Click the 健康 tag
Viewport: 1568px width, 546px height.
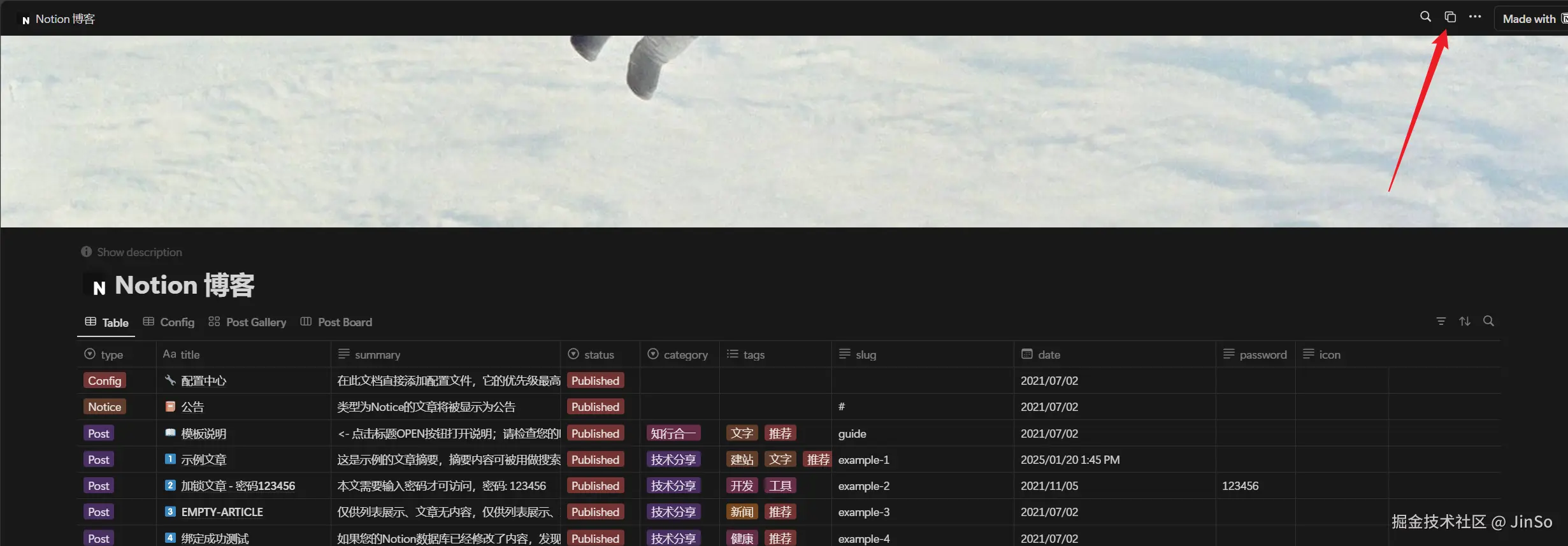coord(742,538)
